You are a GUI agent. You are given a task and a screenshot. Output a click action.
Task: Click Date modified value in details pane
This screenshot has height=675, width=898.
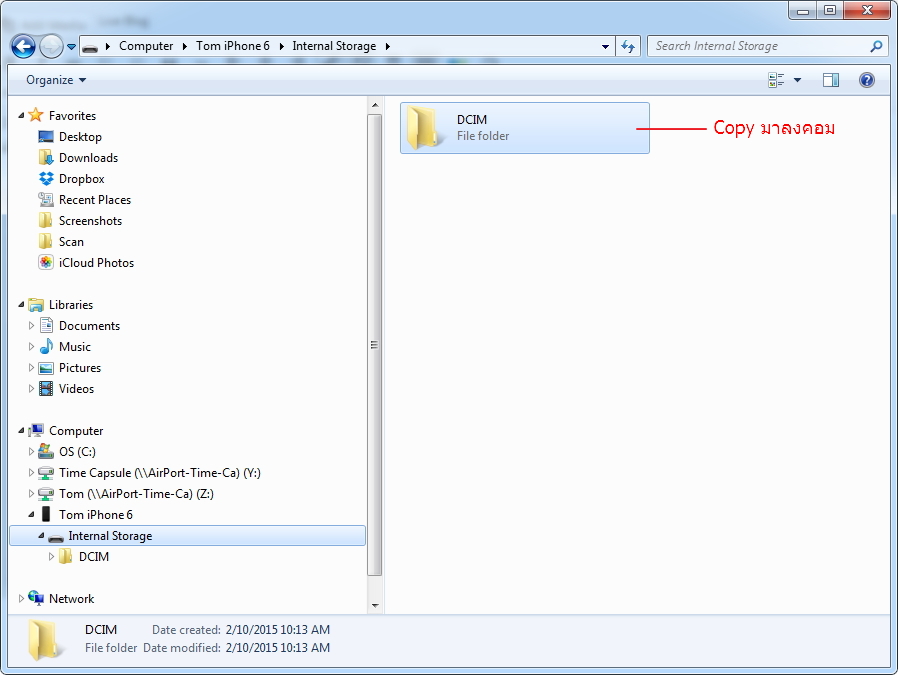tap(278, 648)
